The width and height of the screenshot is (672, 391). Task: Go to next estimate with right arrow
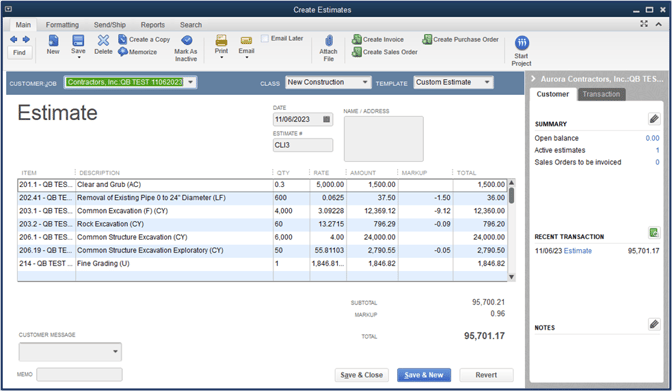coord(26,39)
